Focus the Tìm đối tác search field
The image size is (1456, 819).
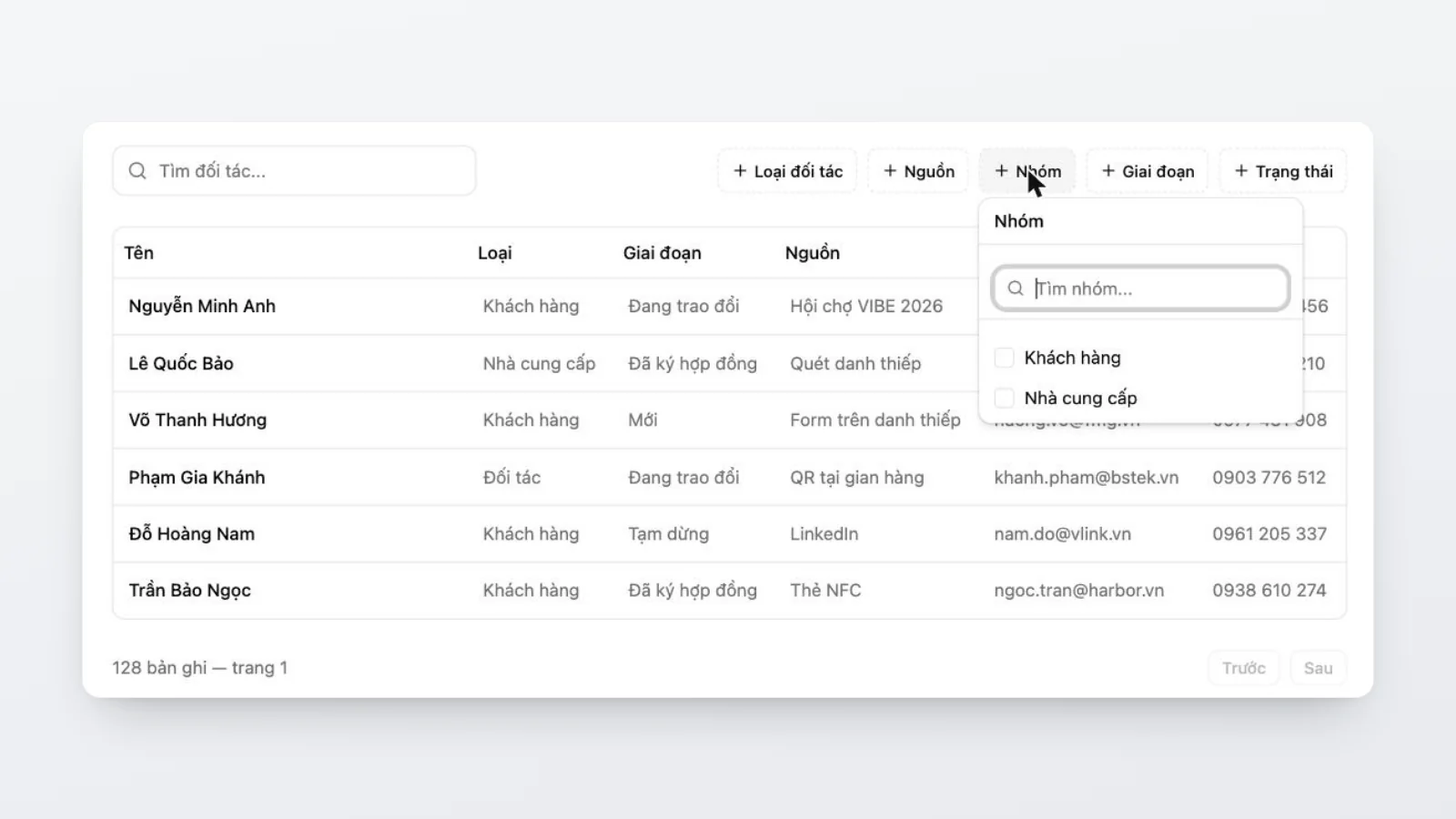click(294, 171)
